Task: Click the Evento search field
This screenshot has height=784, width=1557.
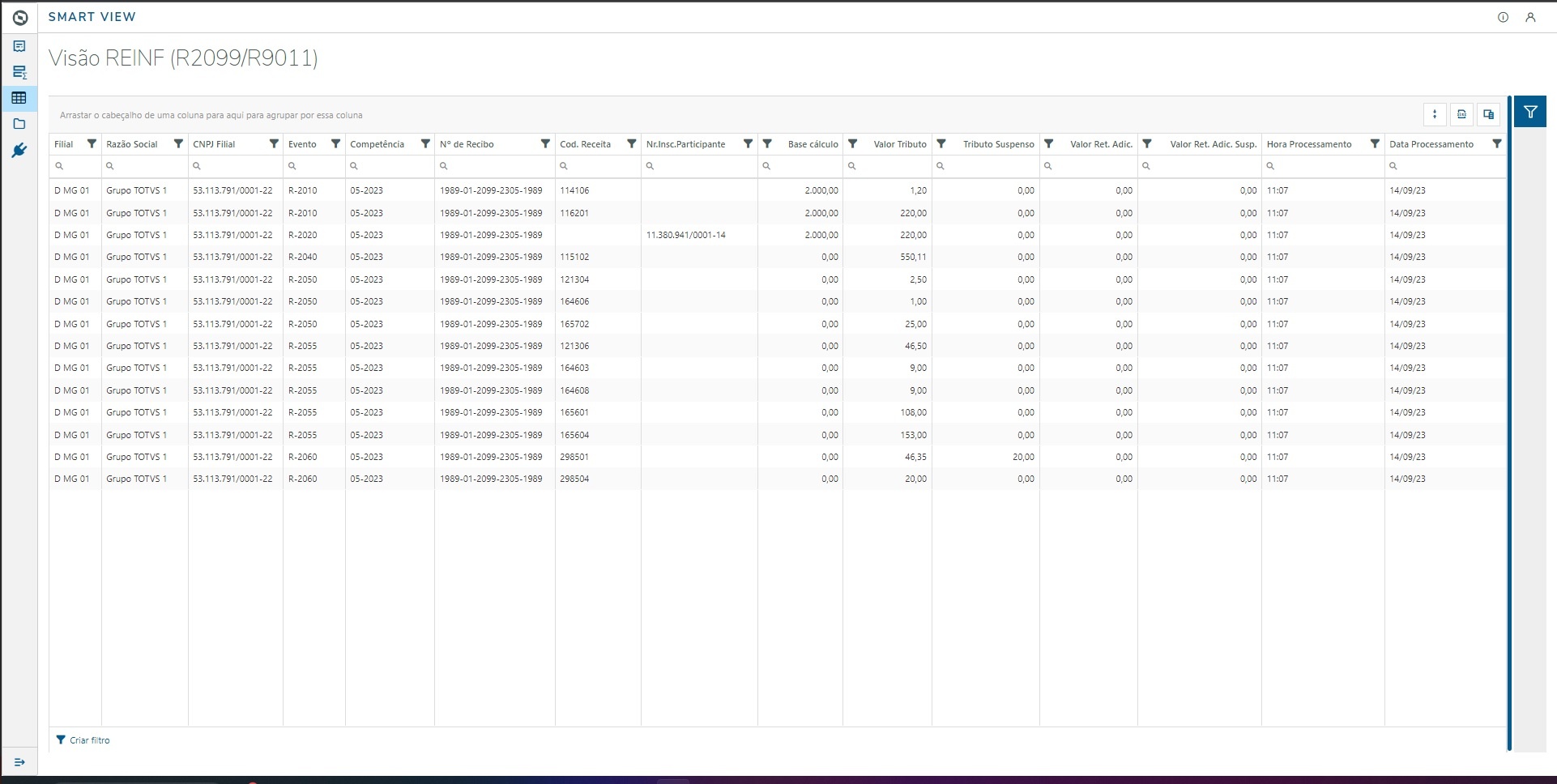Action: point(314,166)
